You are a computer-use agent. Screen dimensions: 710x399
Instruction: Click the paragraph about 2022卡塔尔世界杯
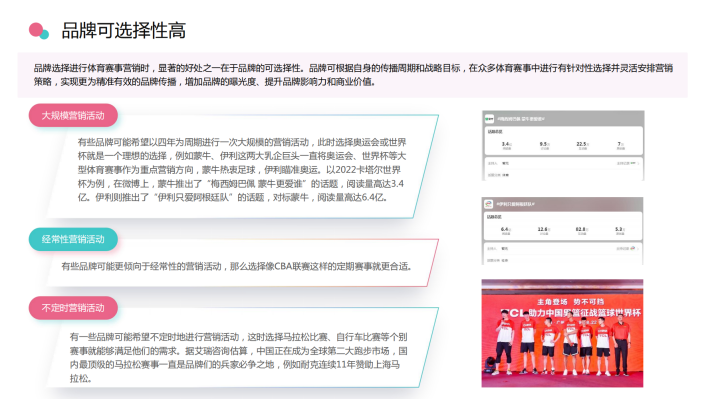(x=242, y=170)
